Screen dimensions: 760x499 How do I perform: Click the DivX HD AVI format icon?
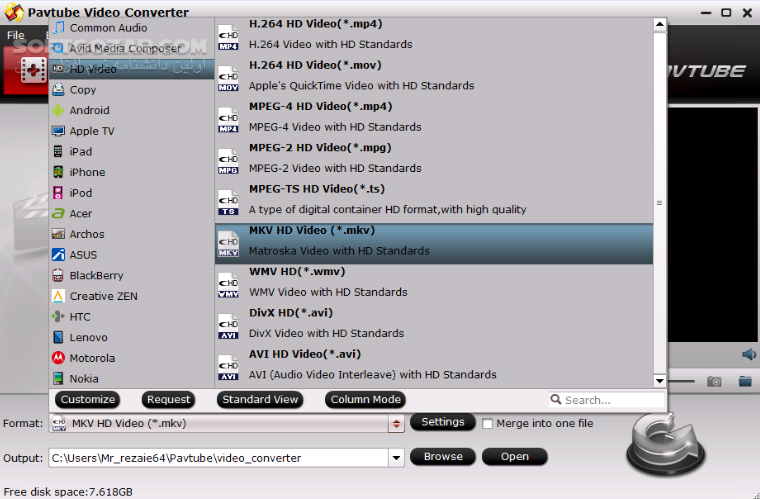(228, 327)
